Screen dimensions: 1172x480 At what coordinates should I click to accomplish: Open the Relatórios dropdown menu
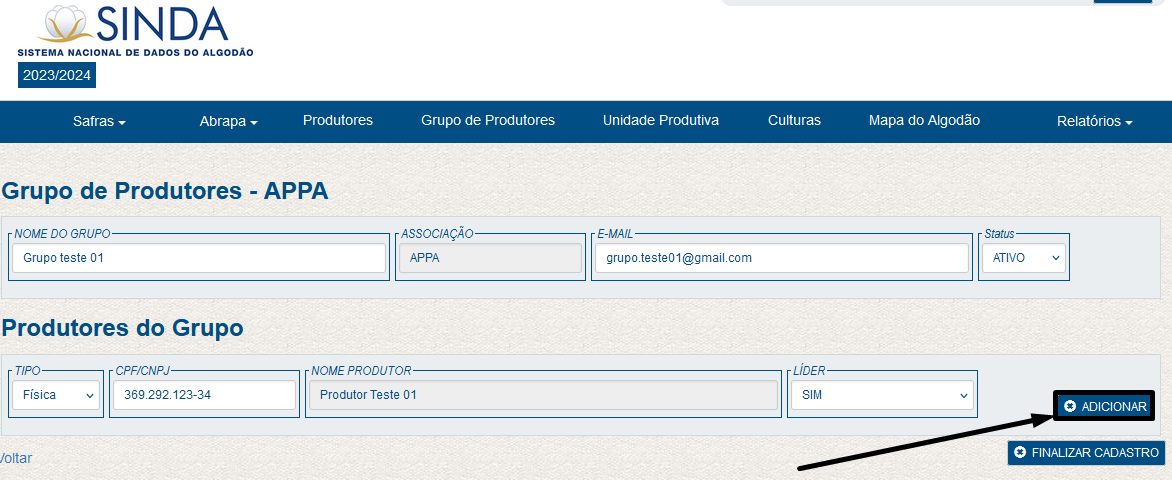1094,122
